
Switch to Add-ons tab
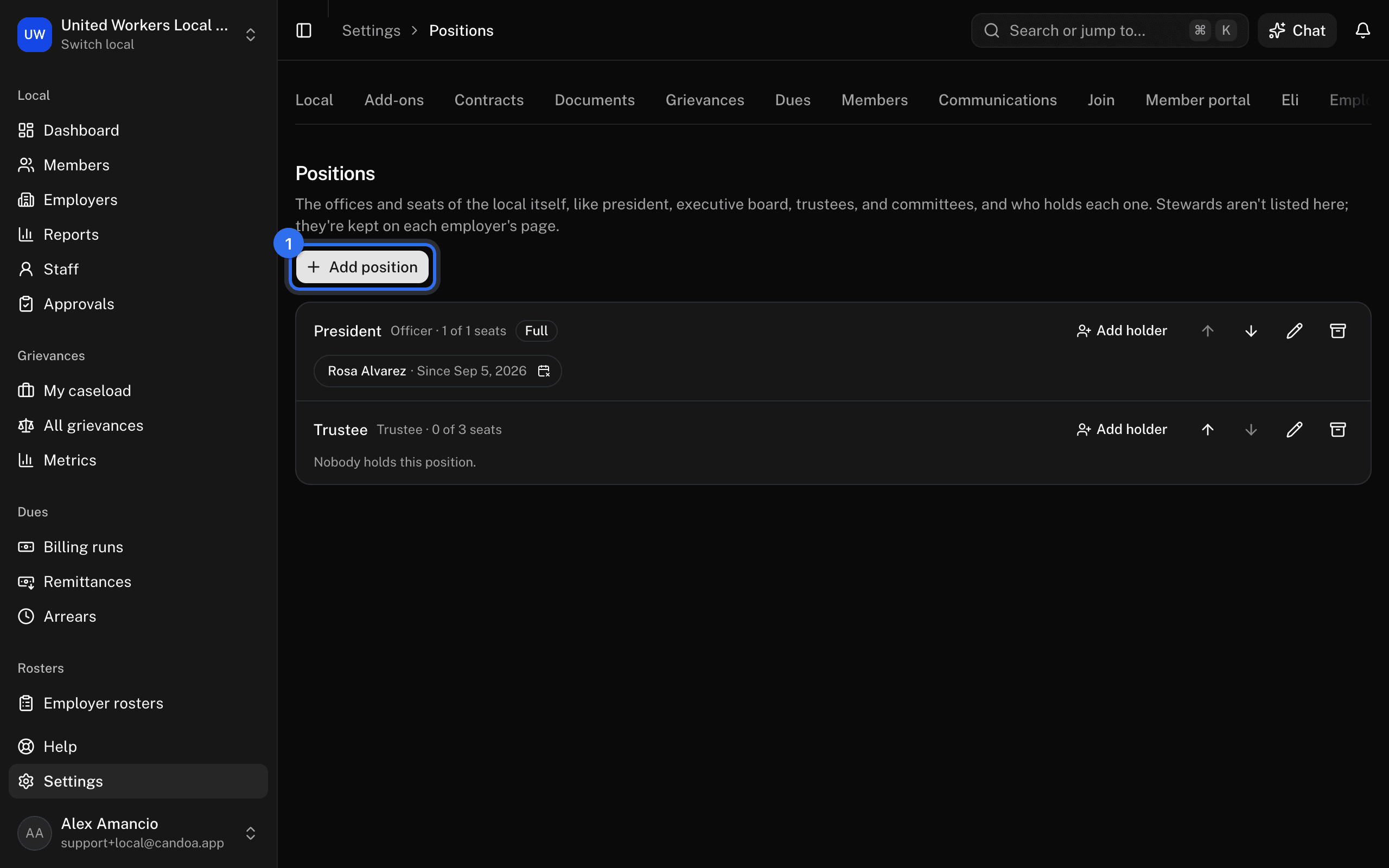click(394, 100)
